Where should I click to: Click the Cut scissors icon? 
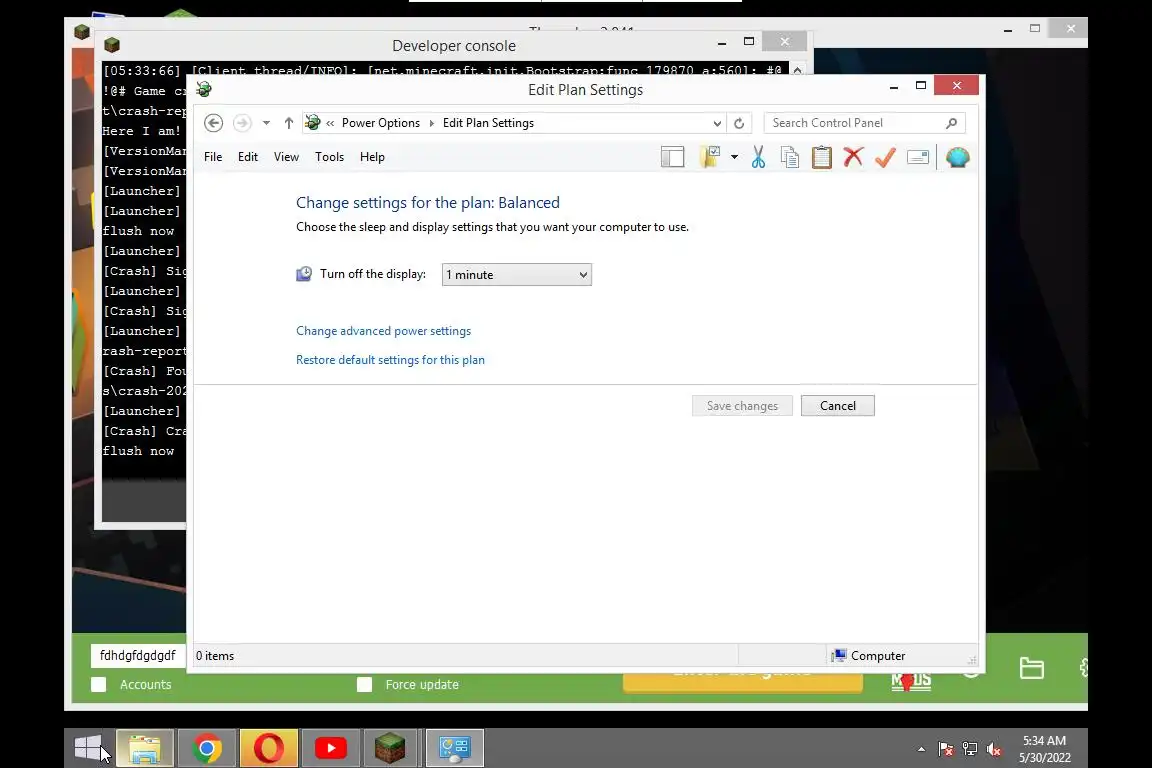pos(758,157)
